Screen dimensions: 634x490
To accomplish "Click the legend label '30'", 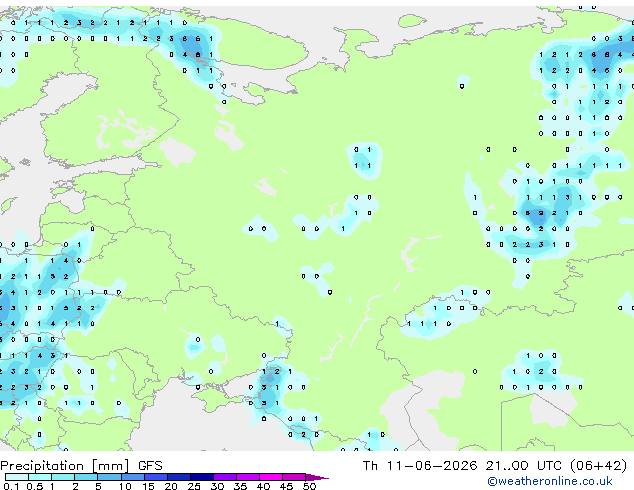I will pos(217,486).
